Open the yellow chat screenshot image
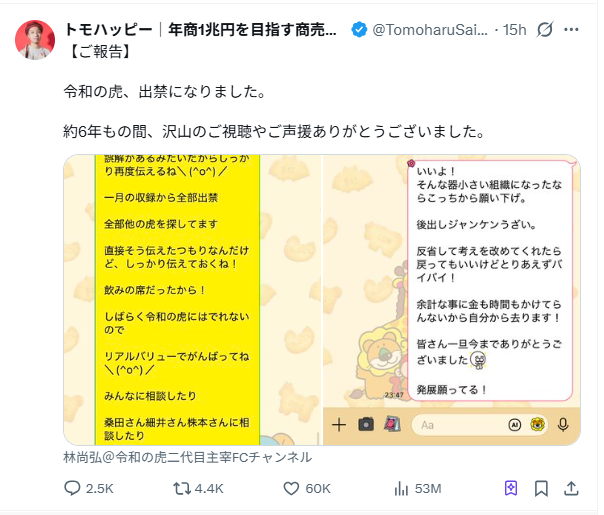Screen dimensions: 604x515 193,300
